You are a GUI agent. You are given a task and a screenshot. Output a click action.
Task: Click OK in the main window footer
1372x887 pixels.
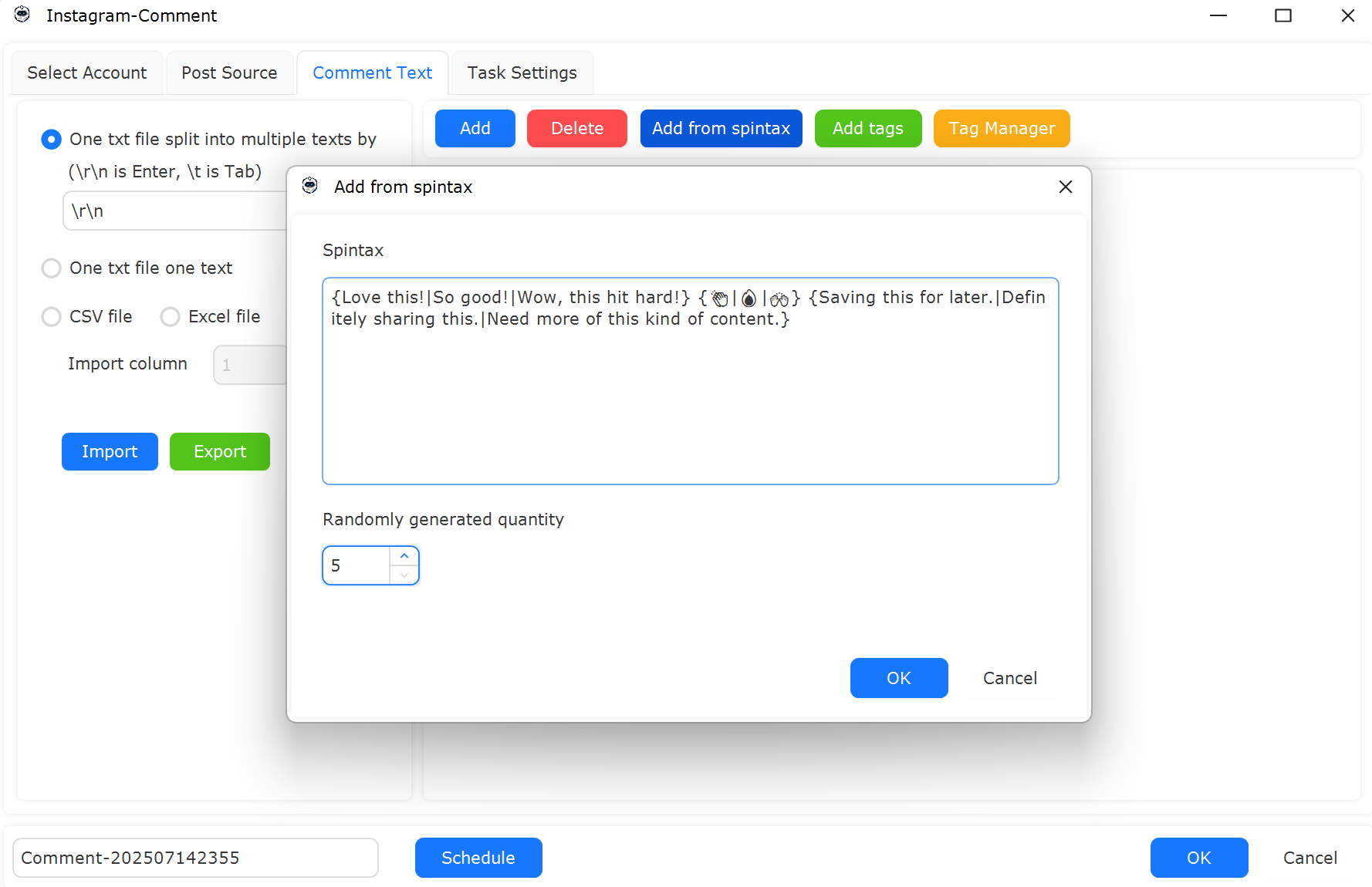(x=1199, y=858)
